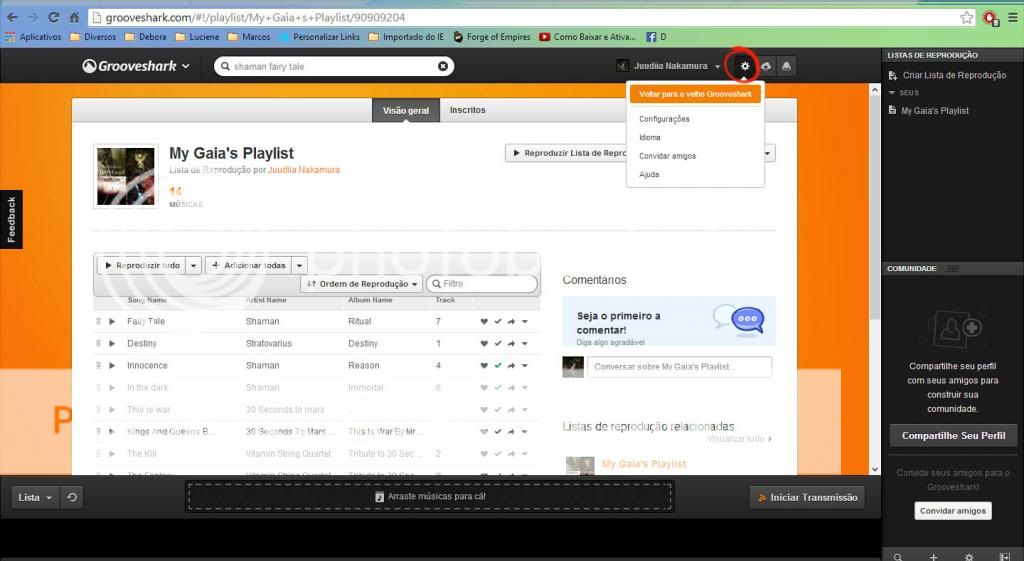Switch to the Inscritos tab
The image size is (1024, 561).
coord(467,110)
